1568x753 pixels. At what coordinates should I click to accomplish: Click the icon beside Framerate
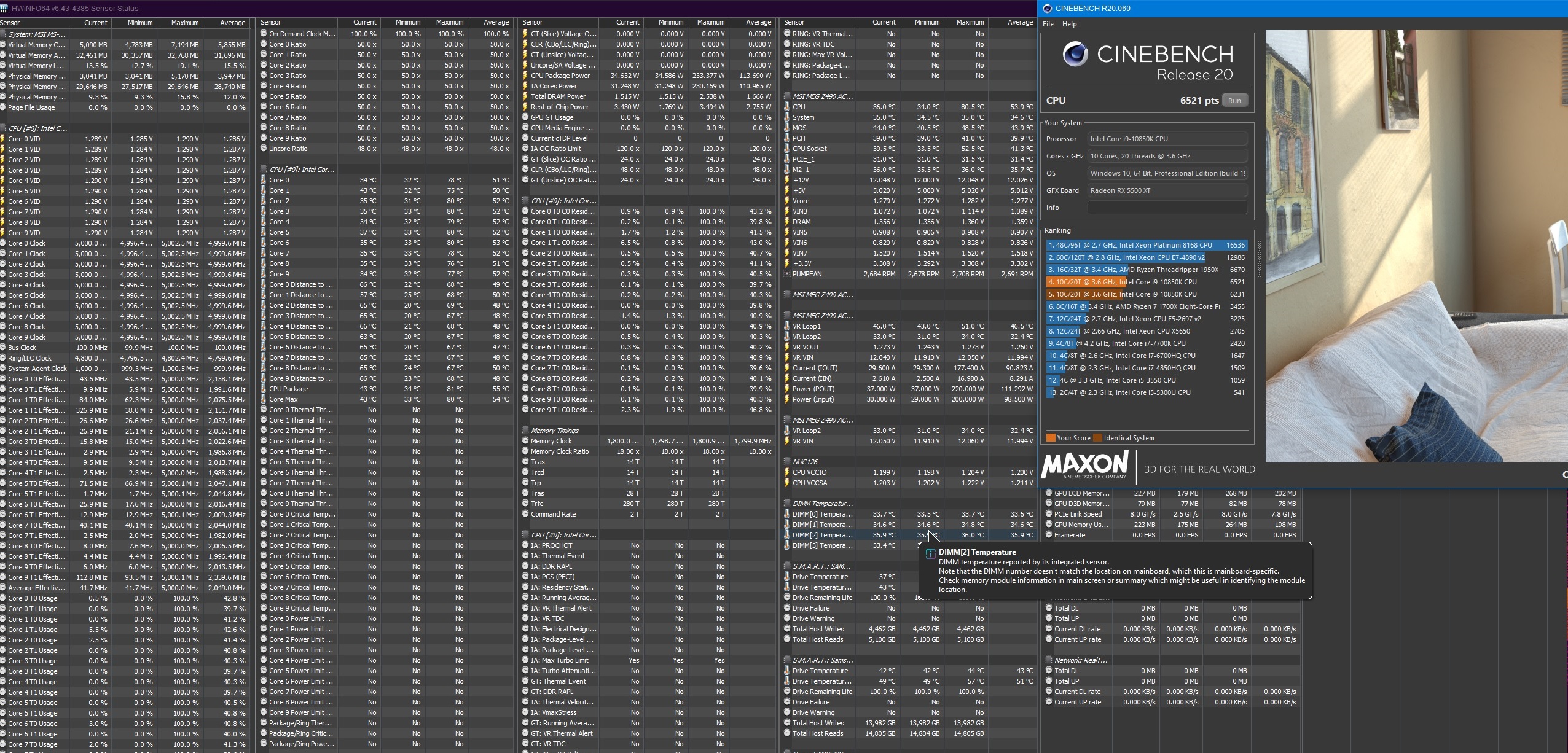(1049, 535)
